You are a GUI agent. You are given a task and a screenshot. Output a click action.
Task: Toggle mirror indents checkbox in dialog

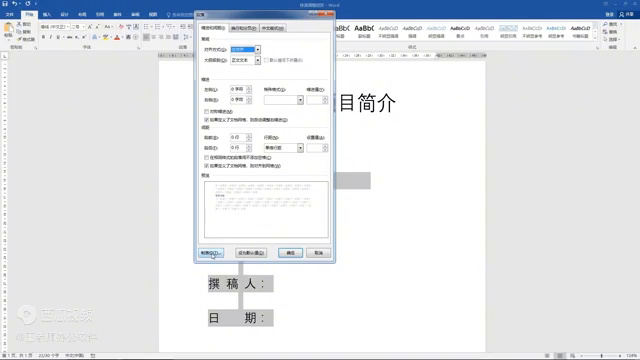coord(207,111)
